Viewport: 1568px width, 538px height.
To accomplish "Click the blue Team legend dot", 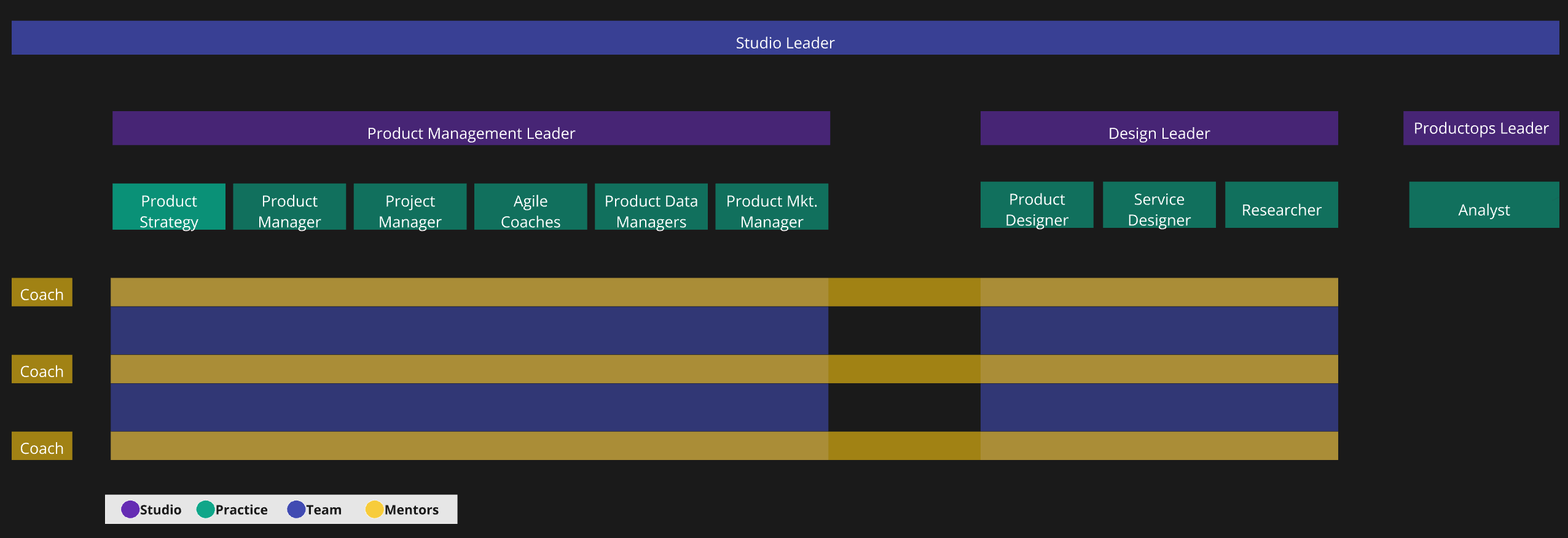I will tap(296, 510).
